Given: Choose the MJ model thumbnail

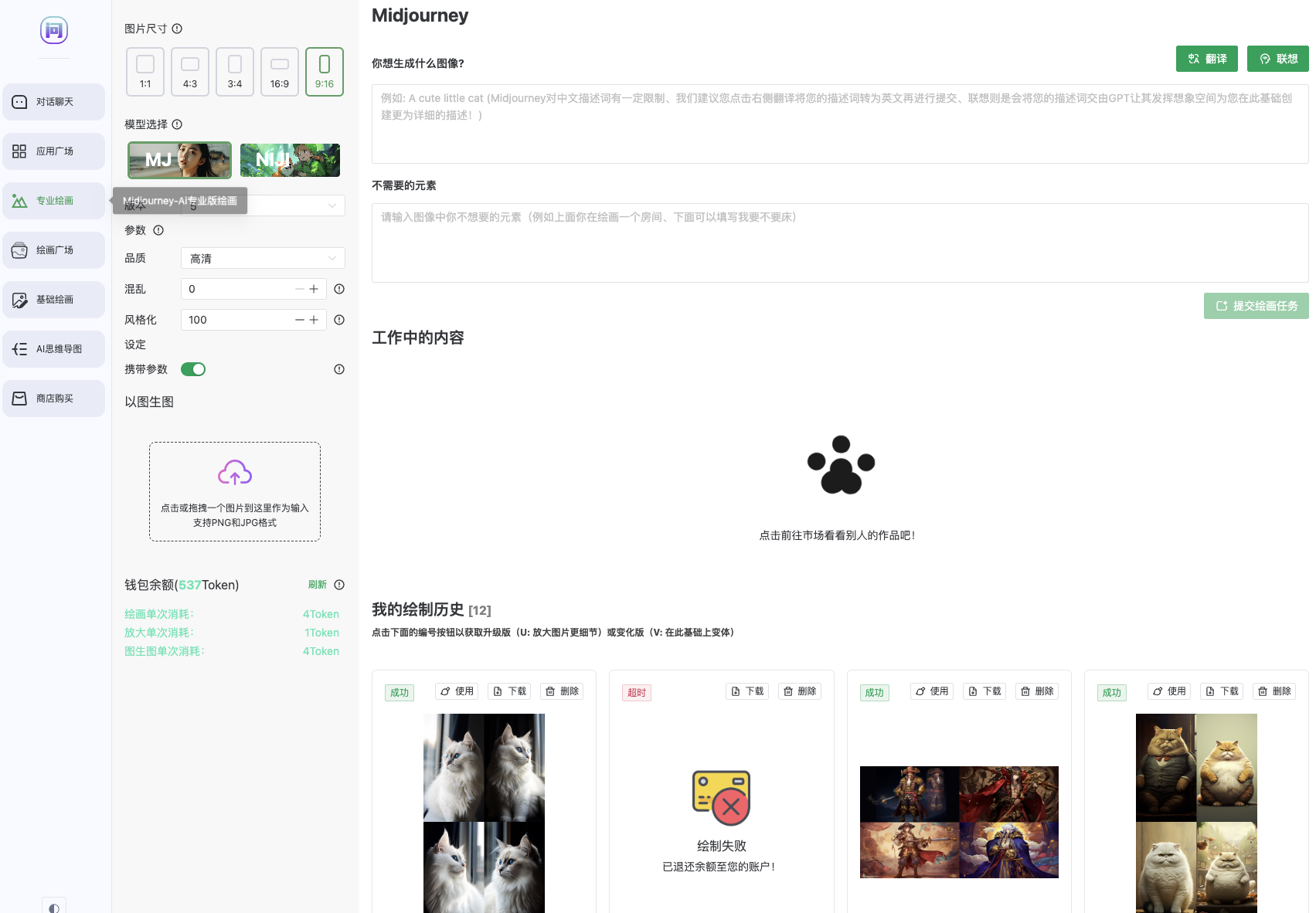Looking at the screenshot, I should [180, 160].
